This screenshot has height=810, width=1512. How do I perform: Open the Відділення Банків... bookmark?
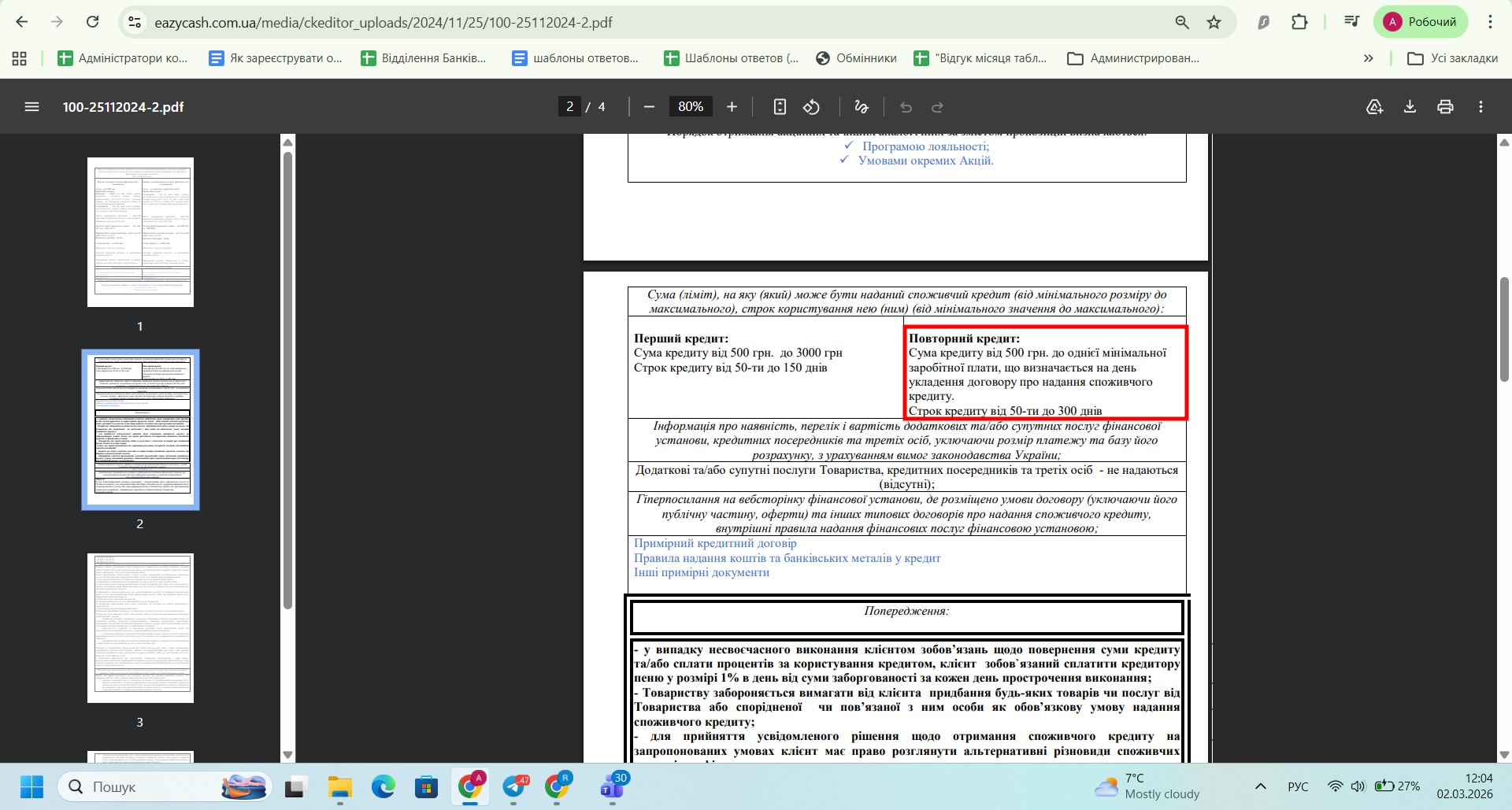424,58
